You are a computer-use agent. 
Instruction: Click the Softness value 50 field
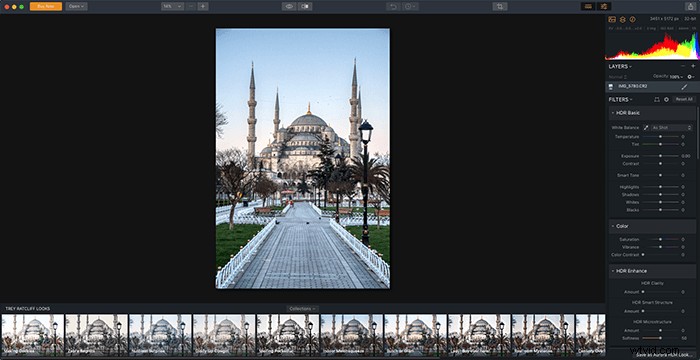click(683, 338)
